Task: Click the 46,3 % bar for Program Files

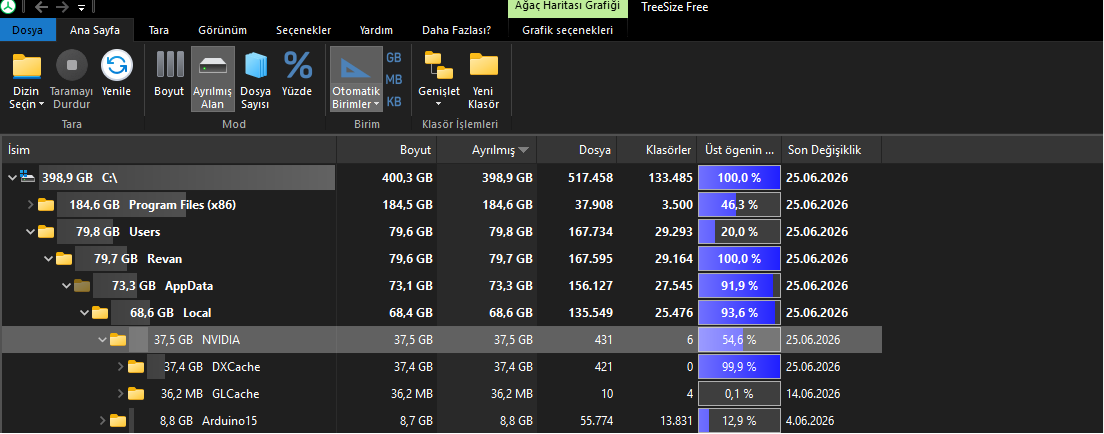Action: [x=739, y=205]
